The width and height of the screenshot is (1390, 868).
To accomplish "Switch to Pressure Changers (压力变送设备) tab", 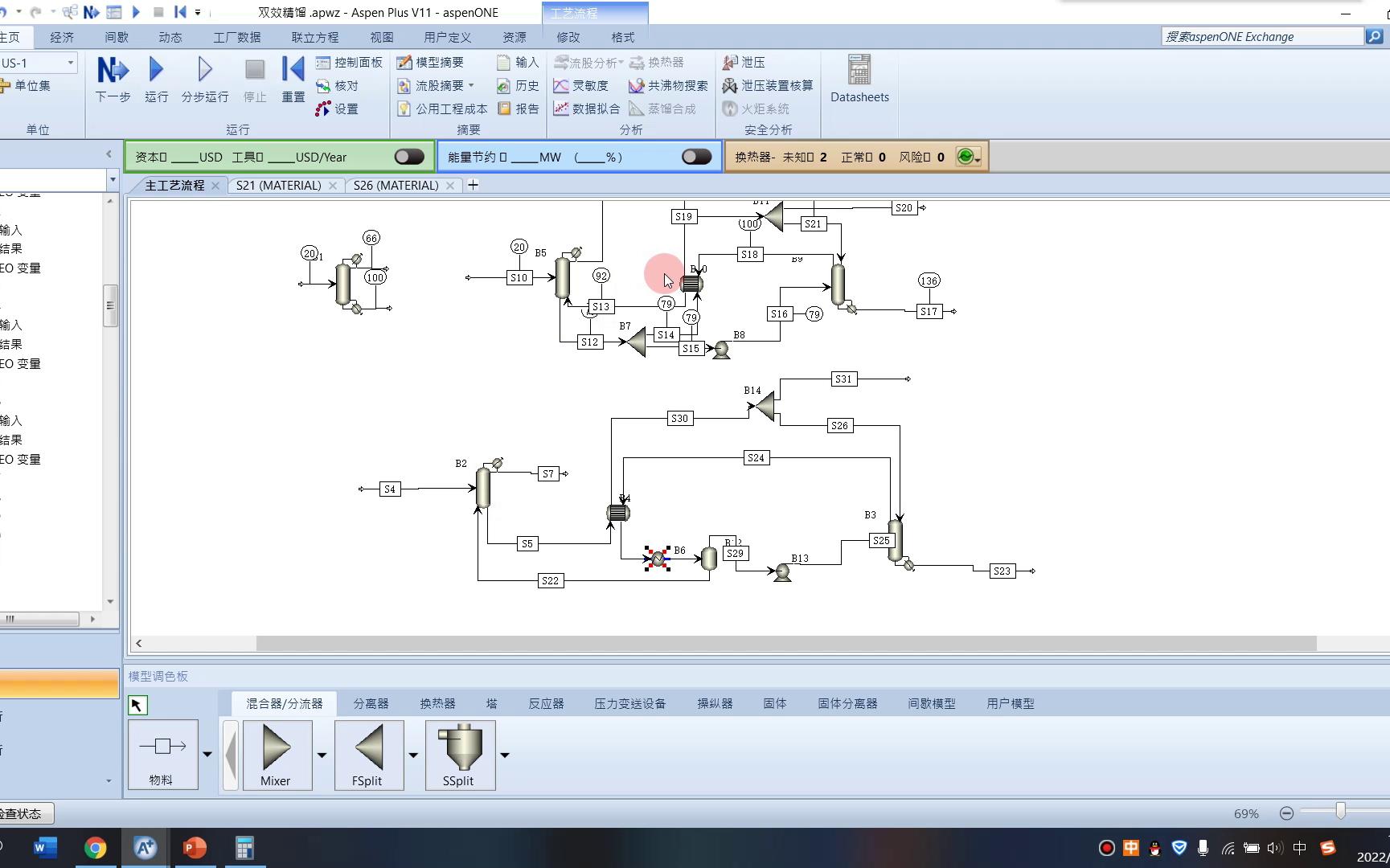I will pos(630,703).
